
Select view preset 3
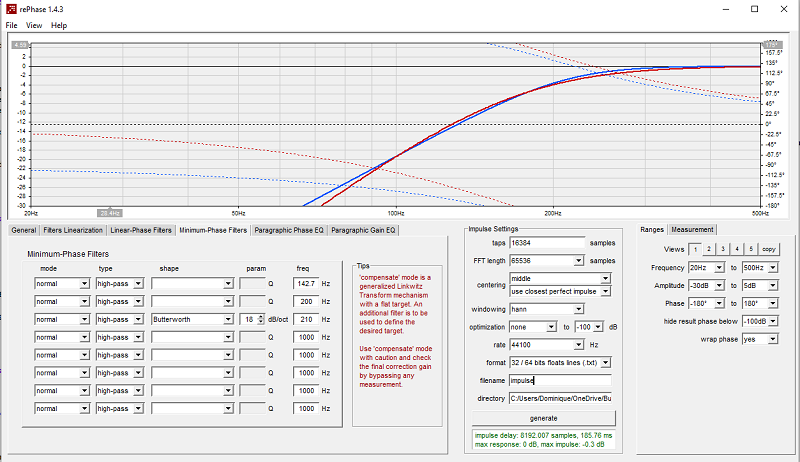coord(723,249)
